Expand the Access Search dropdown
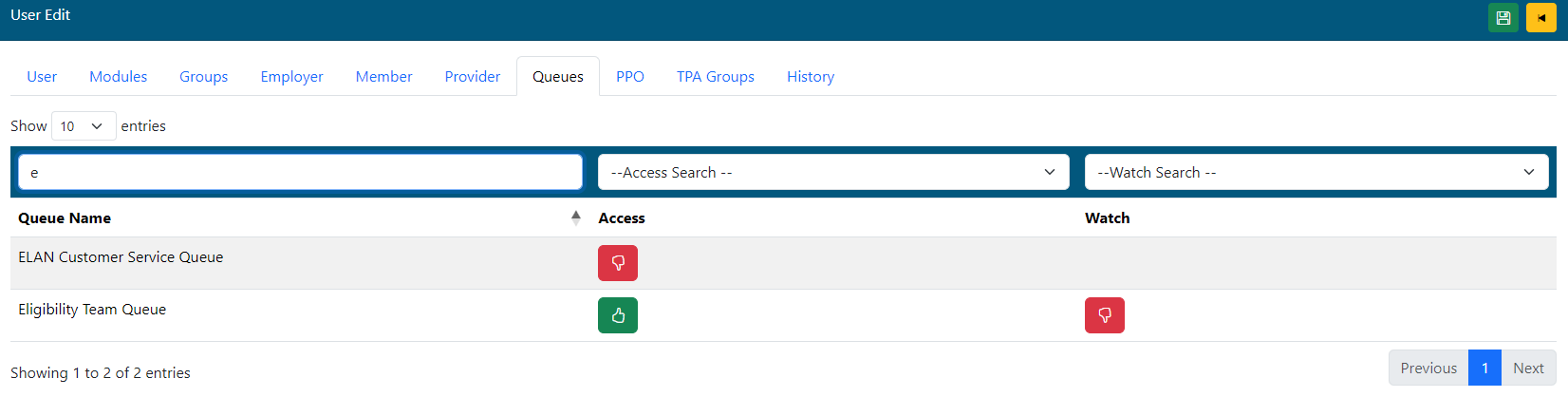The image size is (1568, 397). (832, 172)
